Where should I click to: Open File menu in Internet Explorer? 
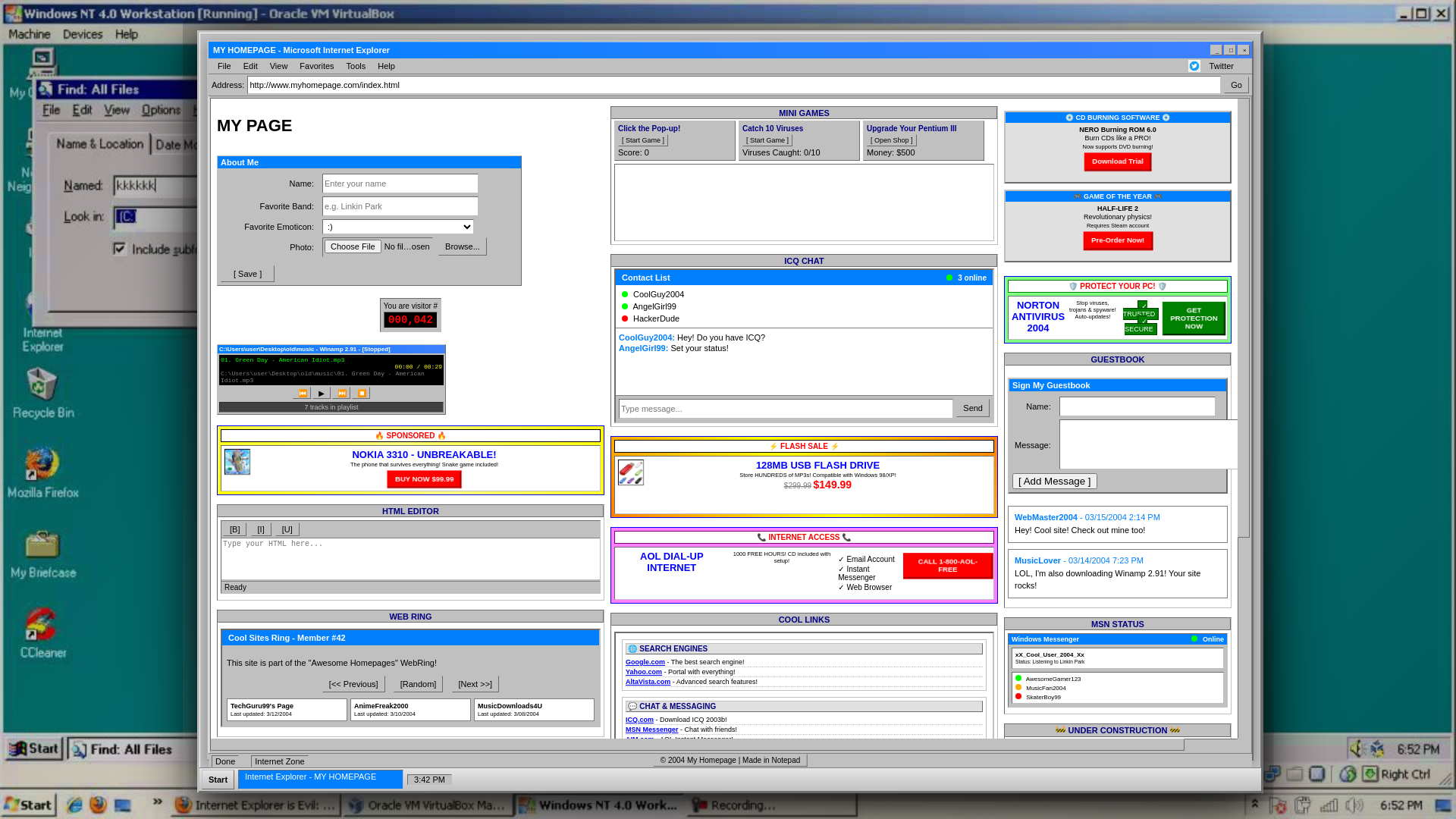(x=224, y=66)
